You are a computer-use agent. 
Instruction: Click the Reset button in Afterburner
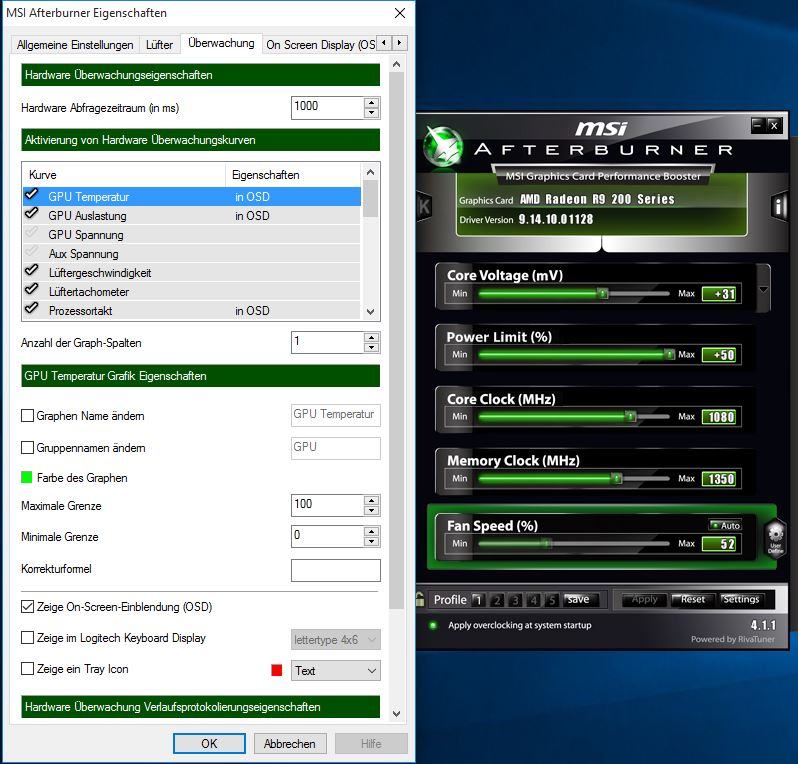[693, 600]
